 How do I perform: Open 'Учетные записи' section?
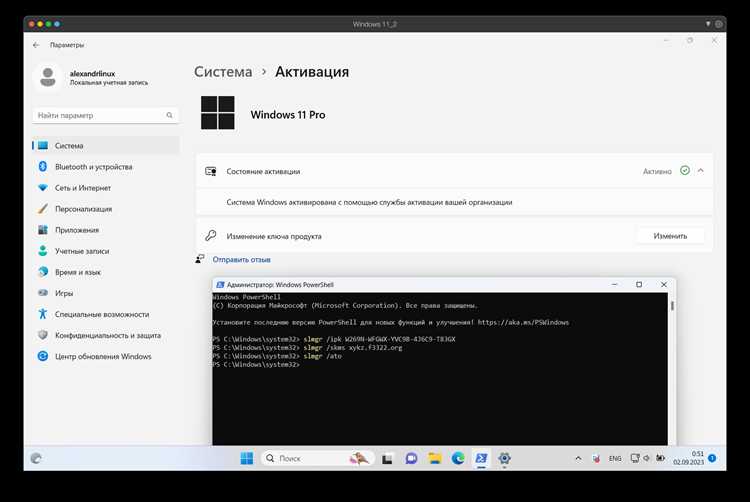point(106,251)
